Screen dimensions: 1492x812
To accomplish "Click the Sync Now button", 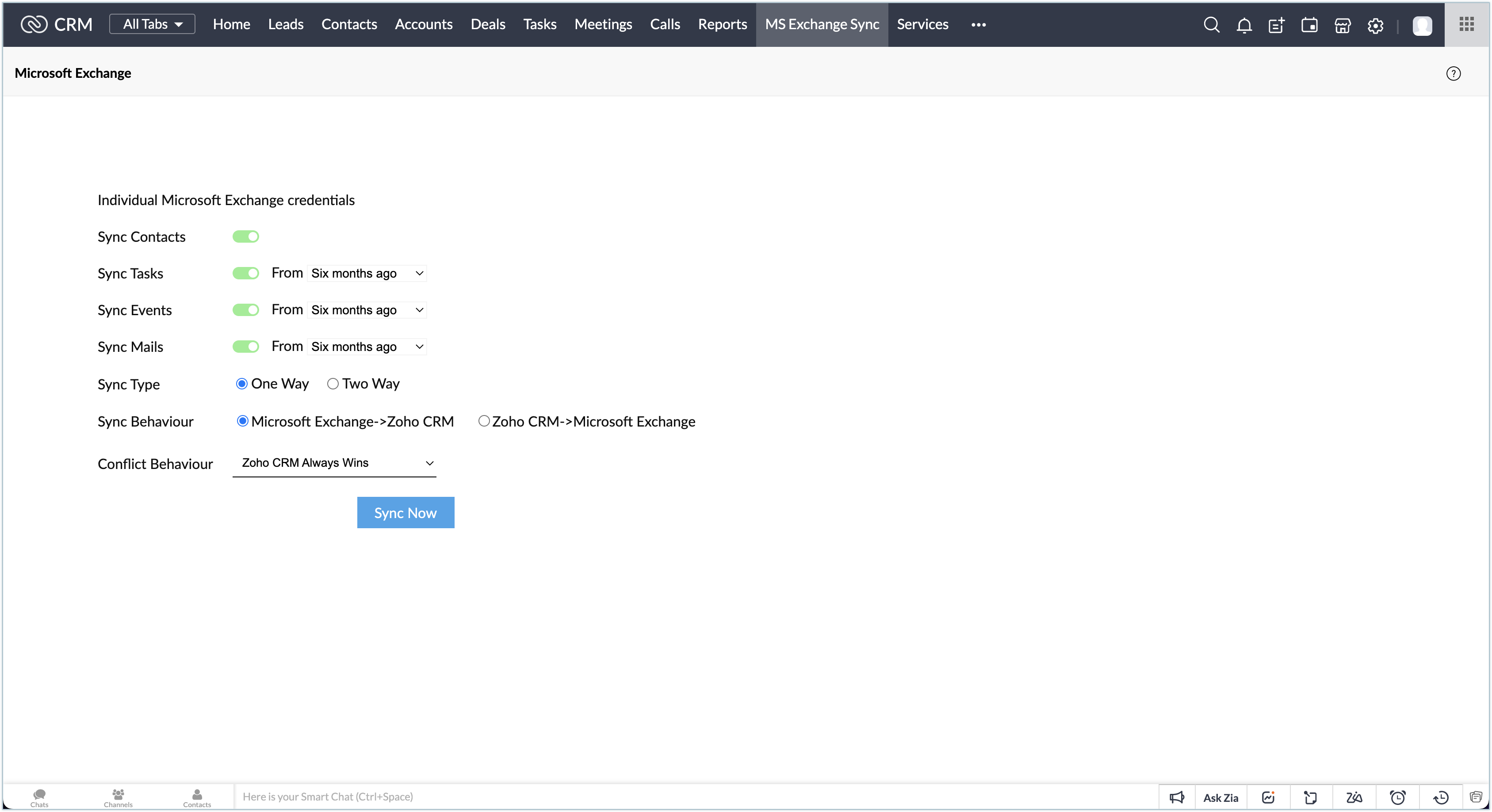I will pyautogui.click(x=406, y=512).
